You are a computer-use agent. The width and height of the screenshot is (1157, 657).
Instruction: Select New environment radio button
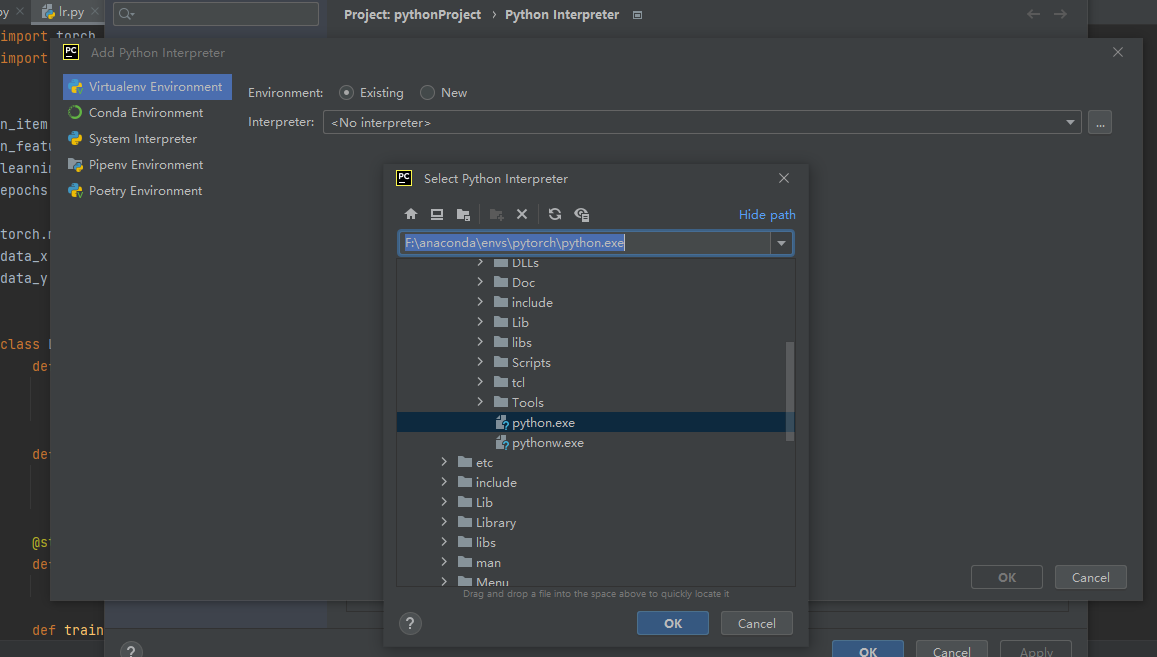[x=427, y=92]
